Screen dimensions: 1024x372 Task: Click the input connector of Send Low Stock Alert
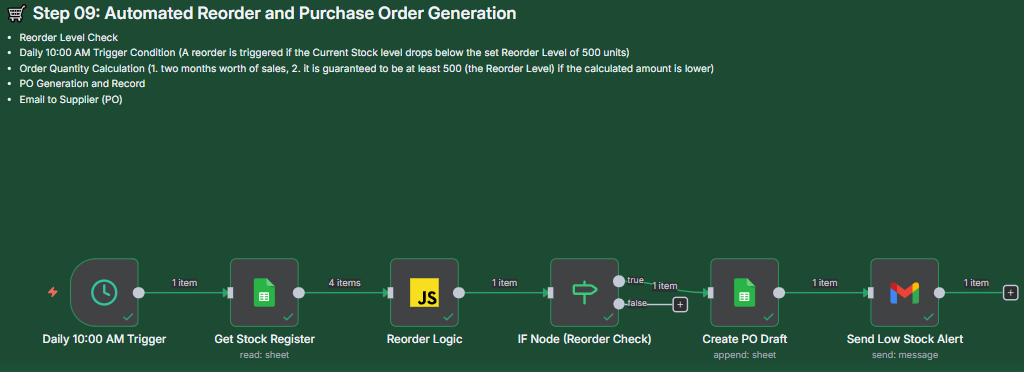871,293
